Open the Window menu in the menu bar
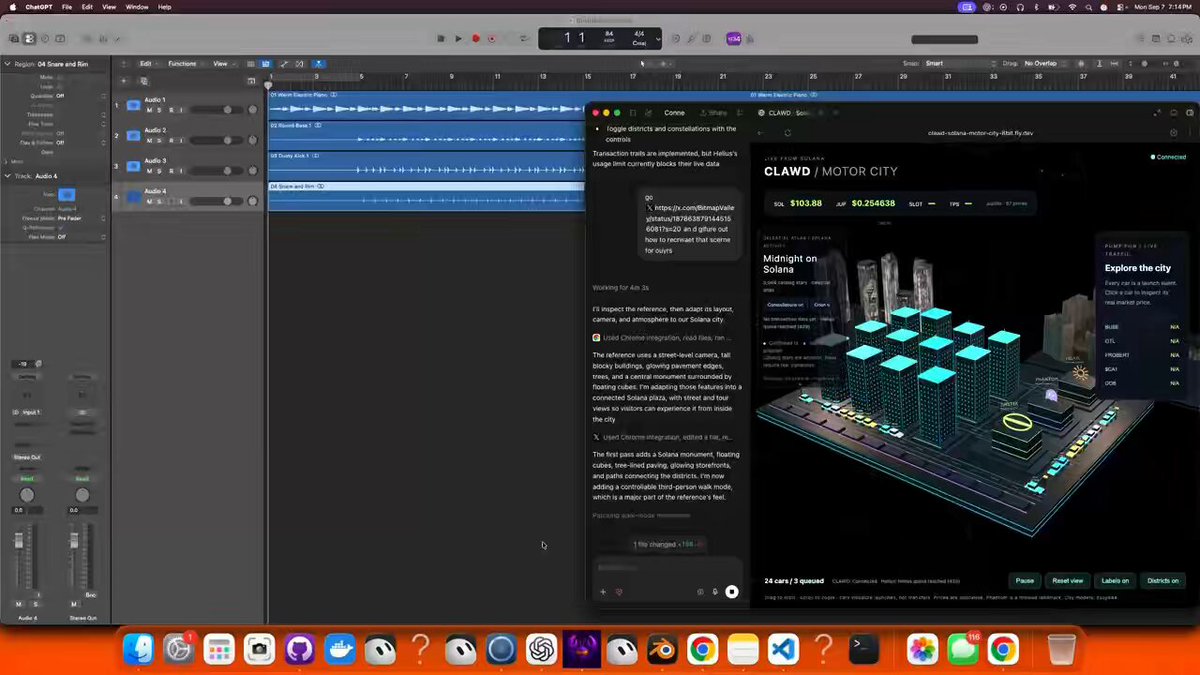 pos(137,7)
